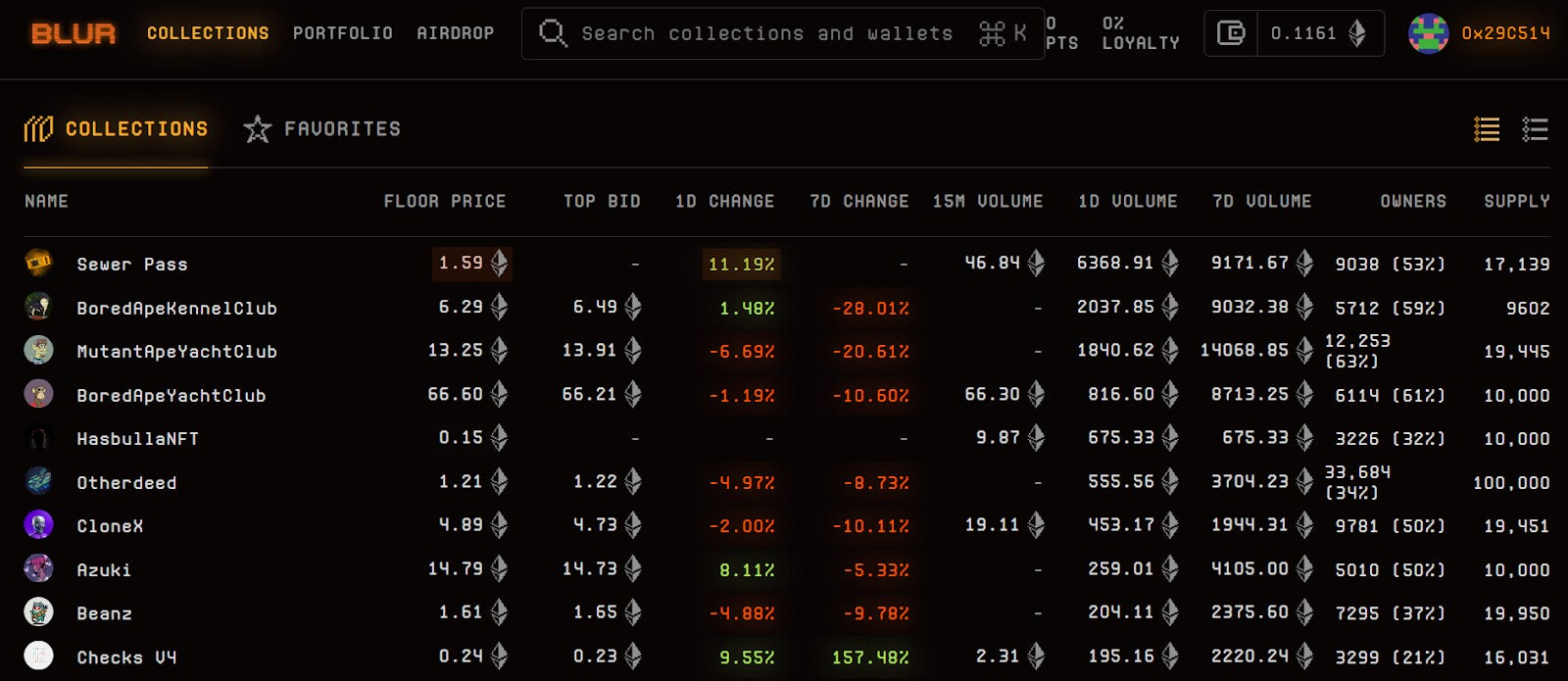Click the MutantApeYachtClub thumbnail
Image resolution: width=1568 pixels, height=681 pixels.
pyautogui.click(x=38, y=350)
